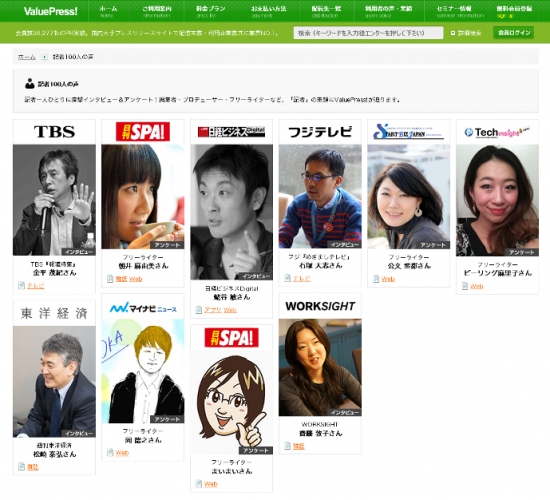The image size is (550, 500).
Task: Open the sign up menu item
Action: [x=514, y=12]
